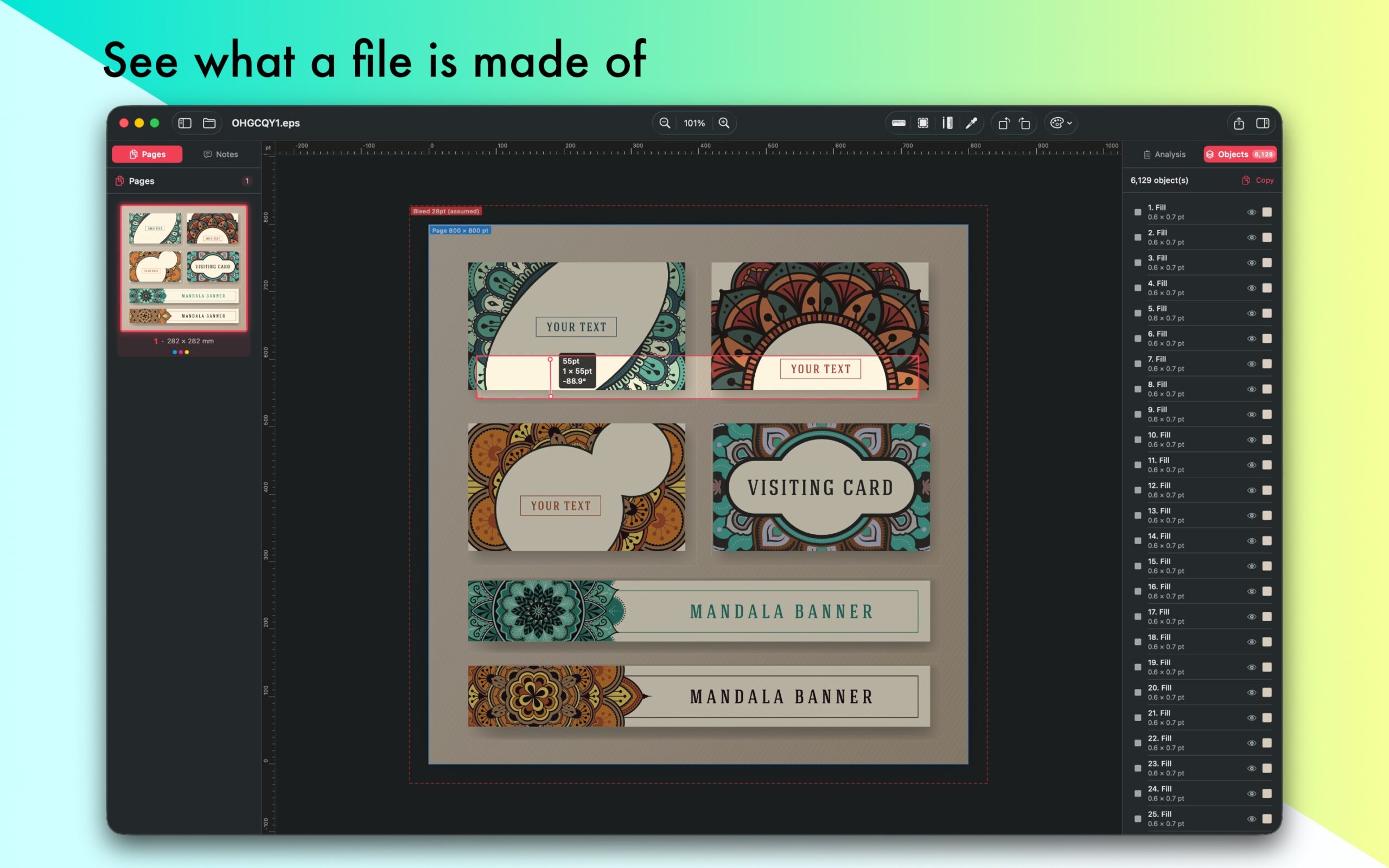The height and width of the screenshot is (868, 1389).
Task: Click the share export icon
Action: (x=1239, y=123)
